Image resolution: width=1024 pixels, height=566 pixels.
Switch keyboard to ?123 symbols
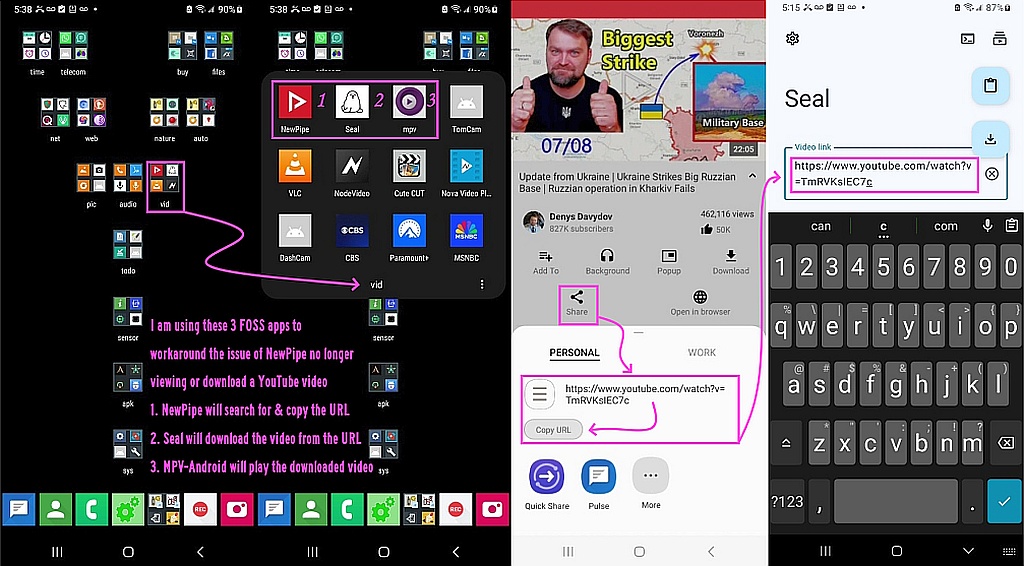787,501
